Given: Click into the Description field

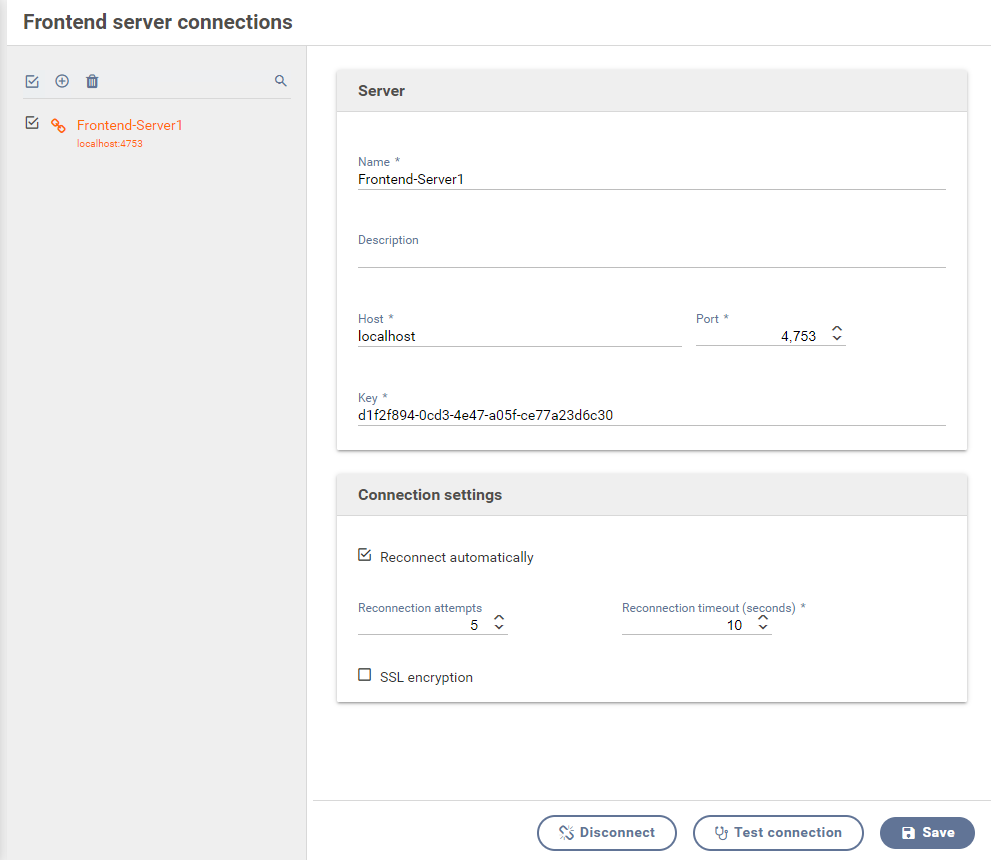Looking at the screenshot, I should [651, 257].
